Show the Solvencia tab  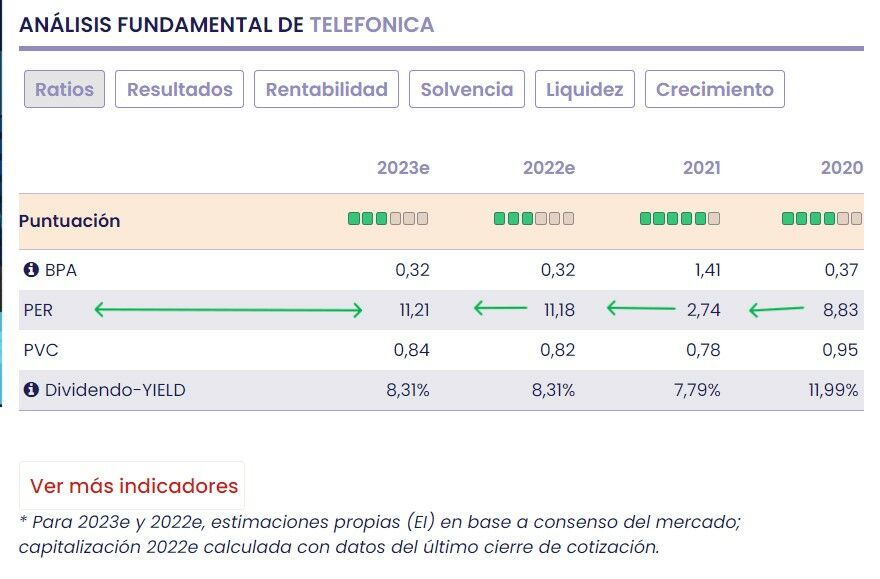pos(467,89)
